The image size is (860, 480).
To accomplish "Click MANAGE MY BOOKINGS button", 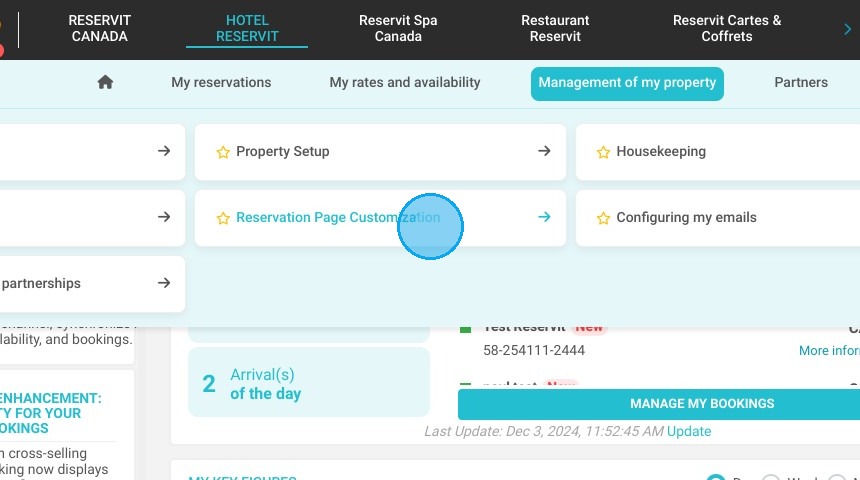I will 659,404.
